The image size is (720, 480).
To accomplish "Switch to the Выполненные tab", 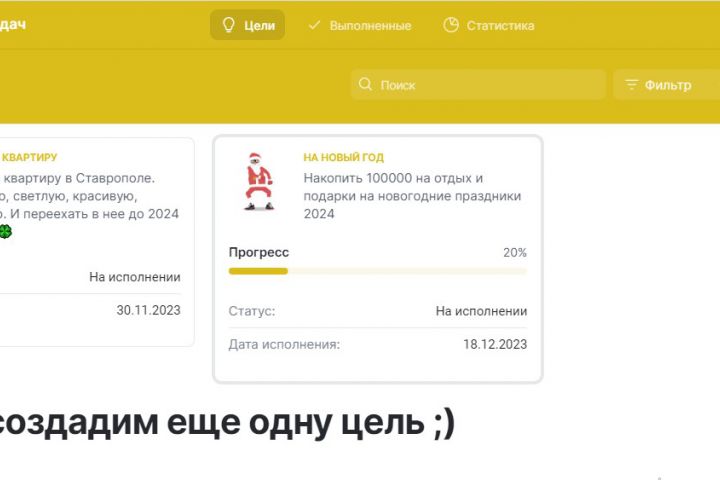I will (360, 25).
